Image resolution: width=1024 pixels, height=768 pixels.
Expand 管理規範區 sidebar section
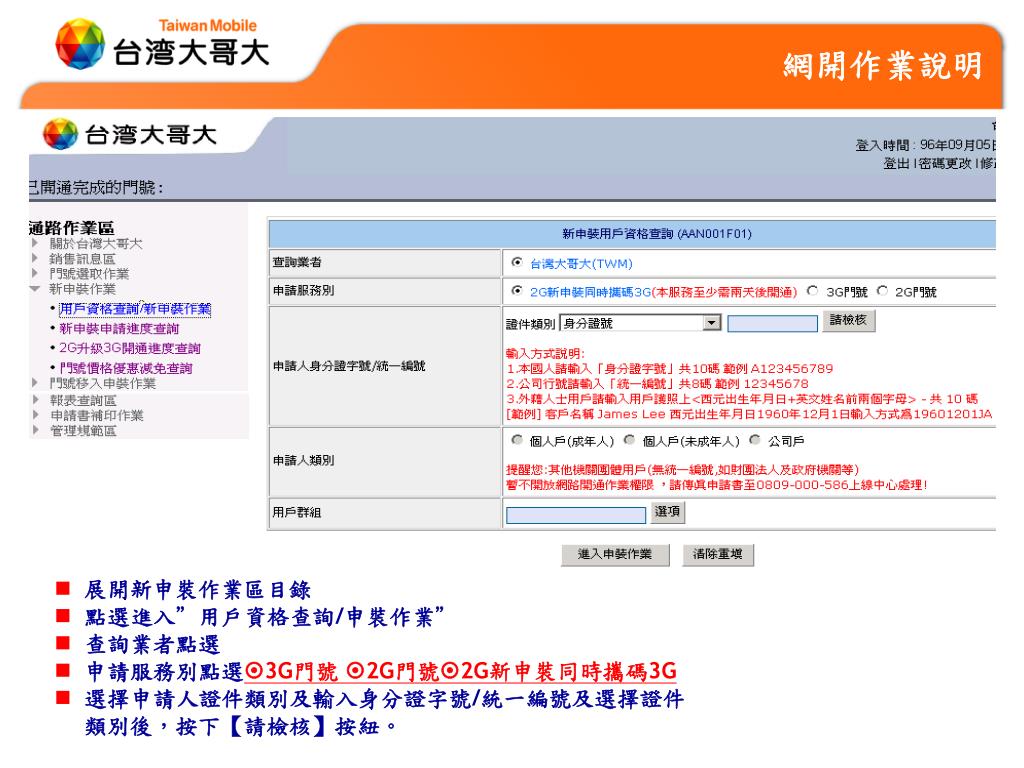[x=83, y=430]
